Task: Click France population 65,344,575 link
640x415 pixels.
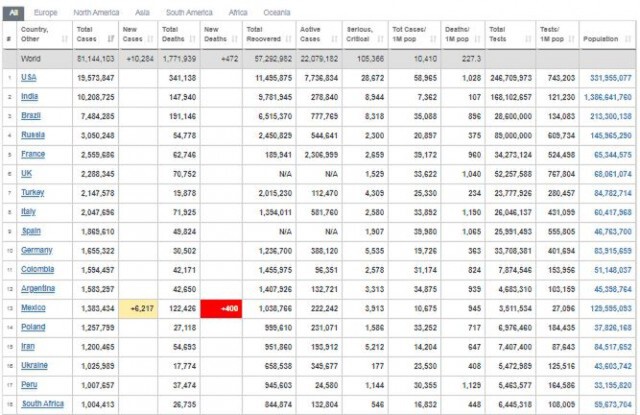Action: (613, 155)
